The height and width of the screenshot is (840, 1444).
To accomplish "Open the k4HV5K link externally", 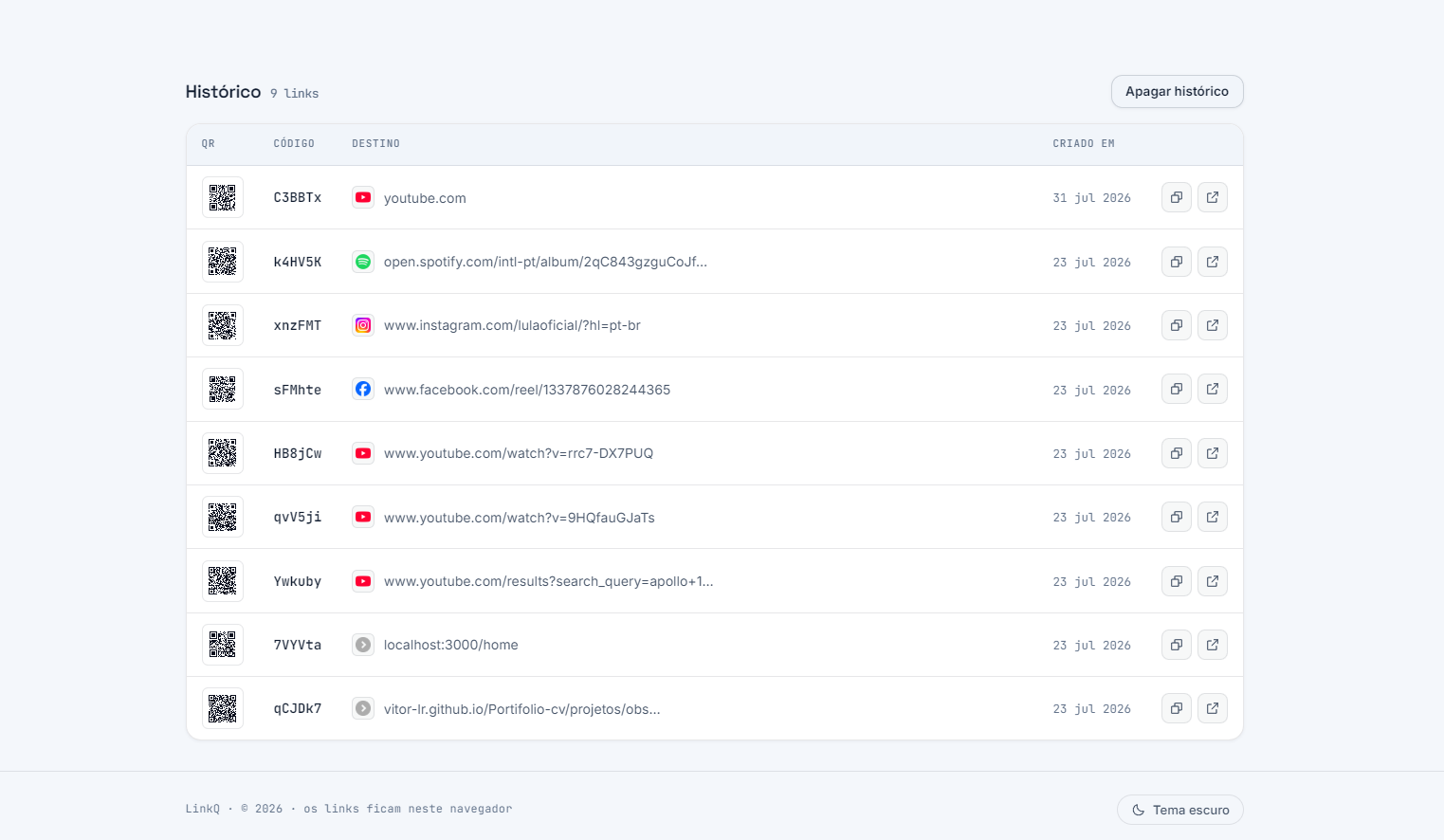I will point(1212,262).
